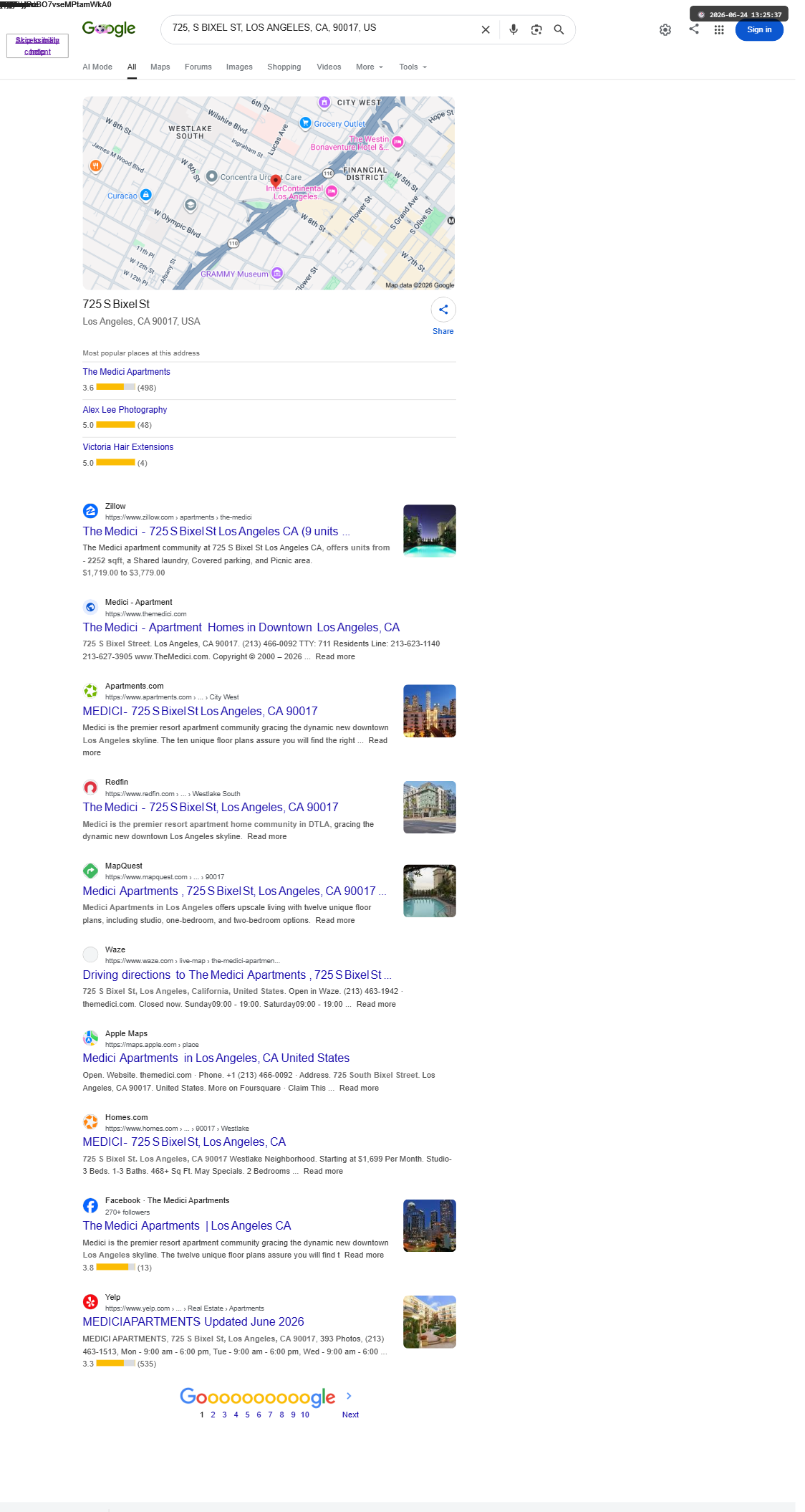Go to results page 2
805x1512 pixels.
coord(213,1415)
